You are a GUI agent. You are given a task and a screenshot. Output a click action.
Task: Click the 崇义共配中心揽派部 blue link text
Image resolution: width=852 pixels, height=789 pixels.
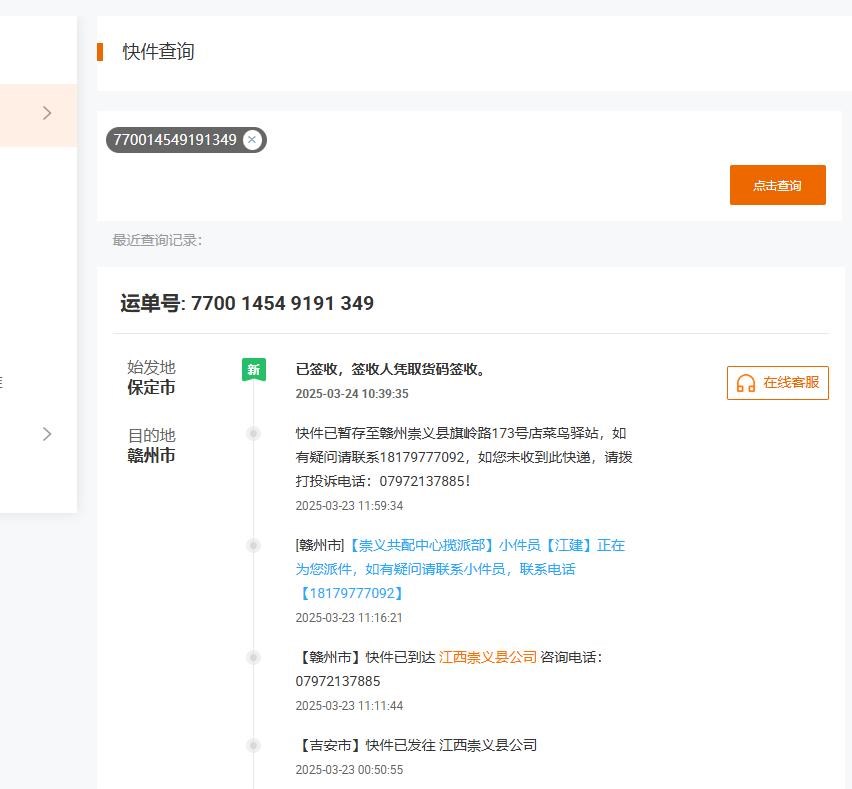coord(419,545)
